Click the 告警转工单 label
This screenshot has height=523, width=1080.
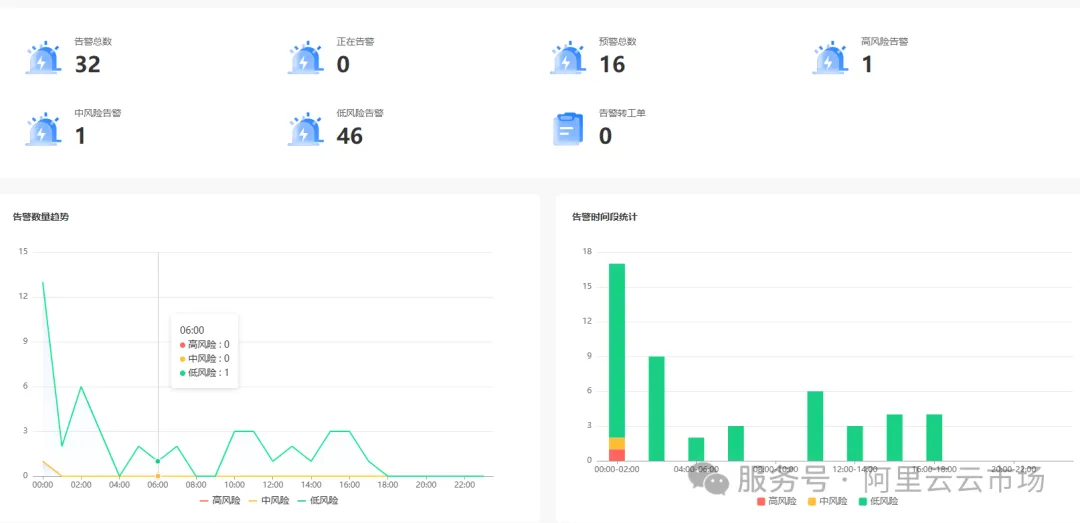pos(622,113)
